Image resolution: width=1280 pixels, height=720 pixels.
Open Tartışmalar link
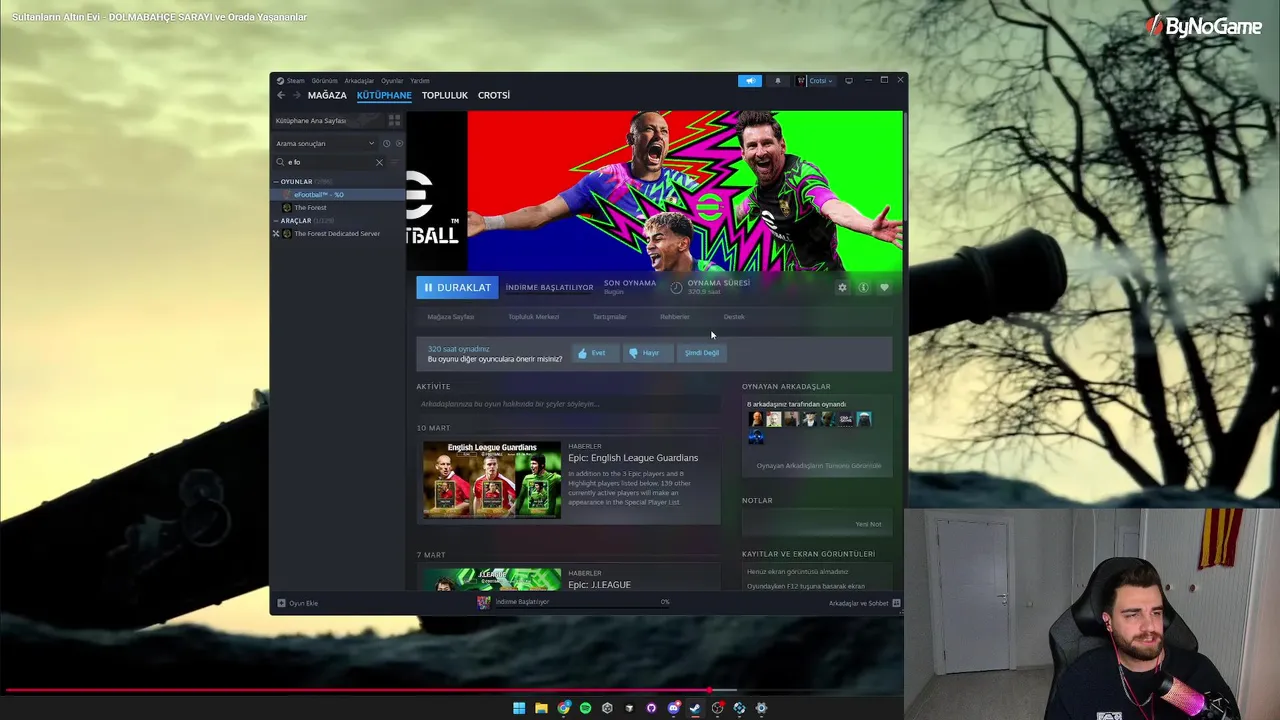tap(610, 317)
